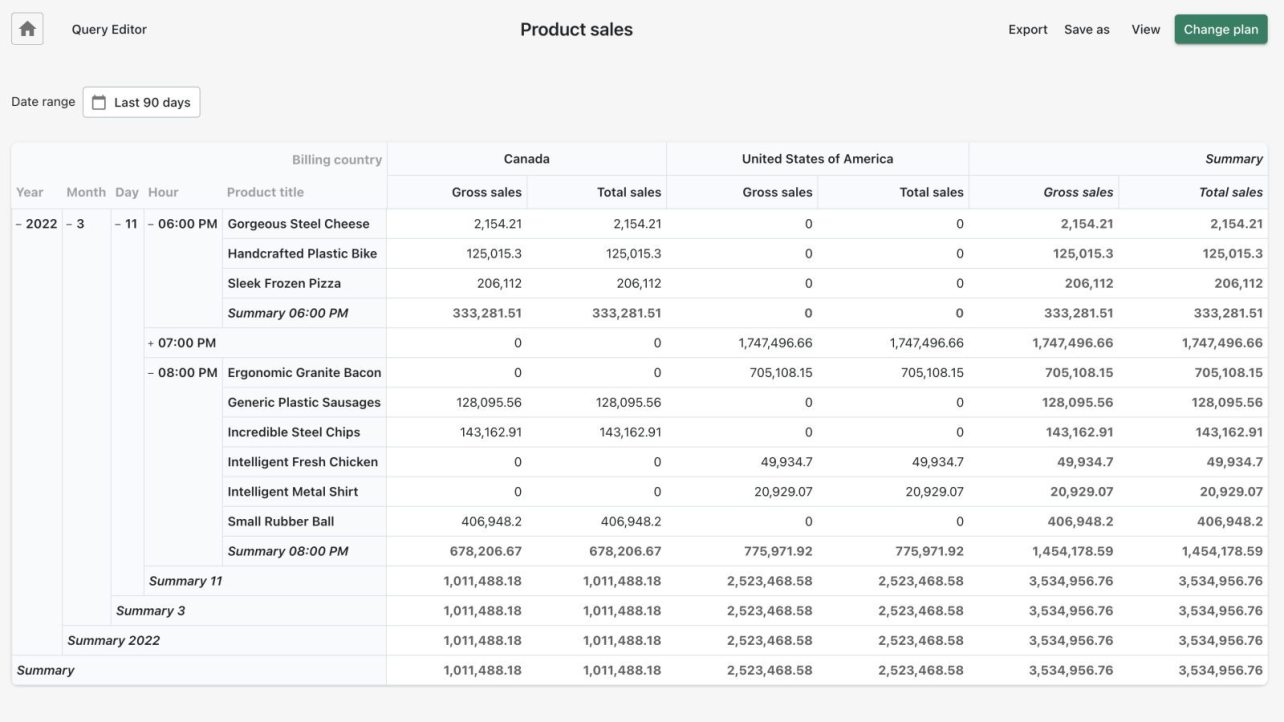
Task: Select the United States of America header
Action: point(817,159)
